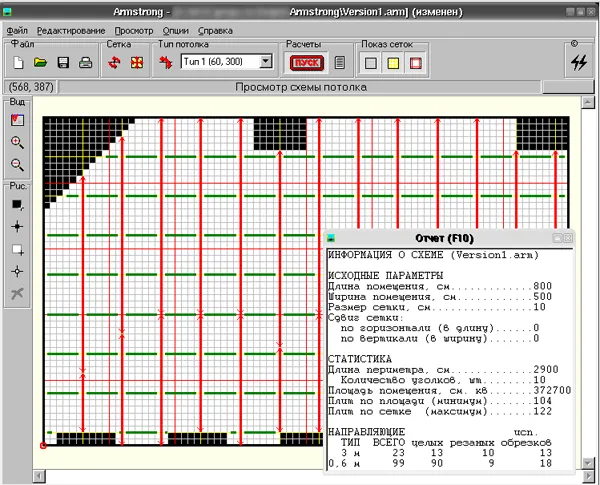Click report line Плит по площади (минимум) 104
The height and width of the screenshot is (485, 600).
coord(440,401)
